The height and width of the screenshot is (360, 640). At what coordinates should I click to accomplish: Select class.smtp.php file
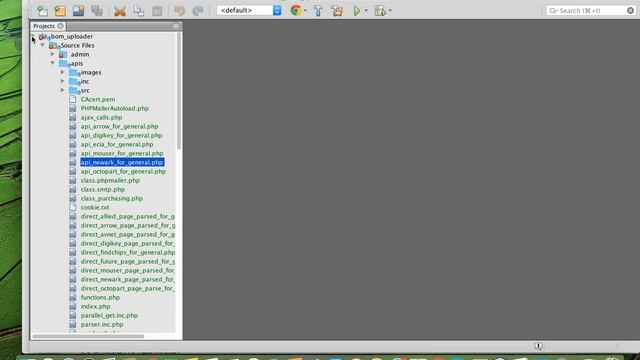click(102, 189)
